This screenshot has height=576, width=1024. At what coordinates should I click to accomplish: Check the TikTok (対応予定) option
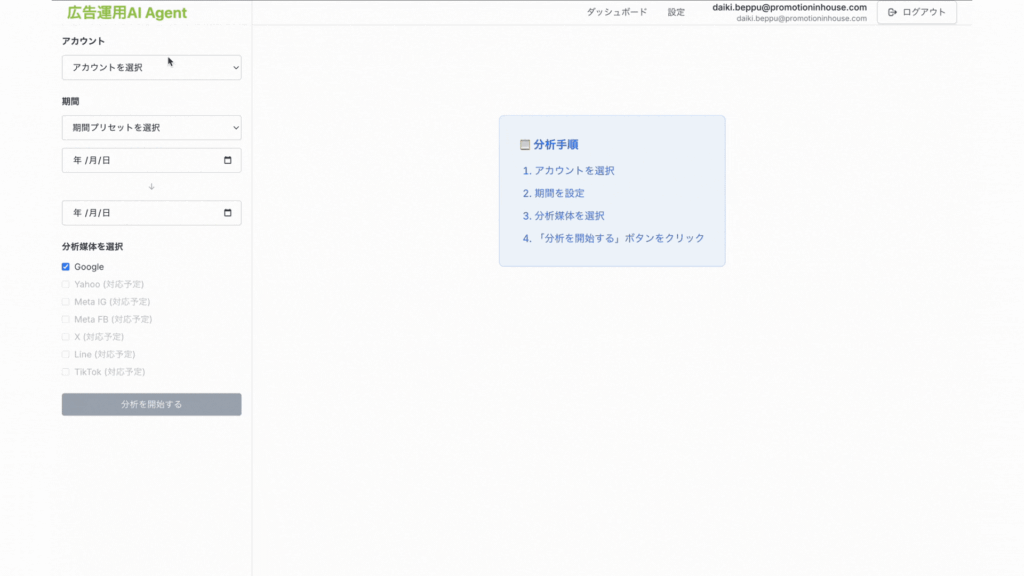click(x=65, y=371)
